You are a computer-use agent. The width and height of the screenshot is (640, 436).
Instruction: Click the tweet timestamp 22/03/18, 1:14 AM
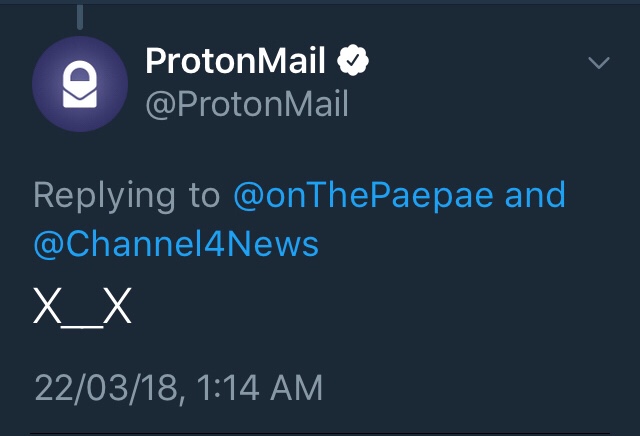coord(178,388)
